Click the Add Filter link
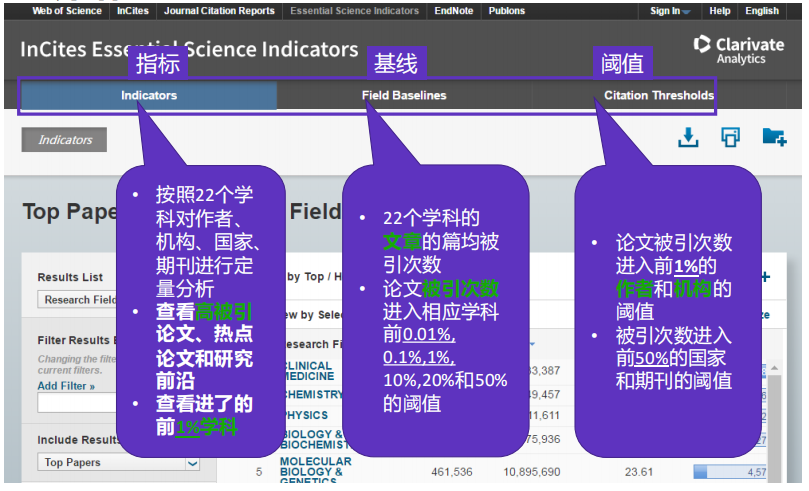This screenshot has width=809, height=491. pos(66,386)
